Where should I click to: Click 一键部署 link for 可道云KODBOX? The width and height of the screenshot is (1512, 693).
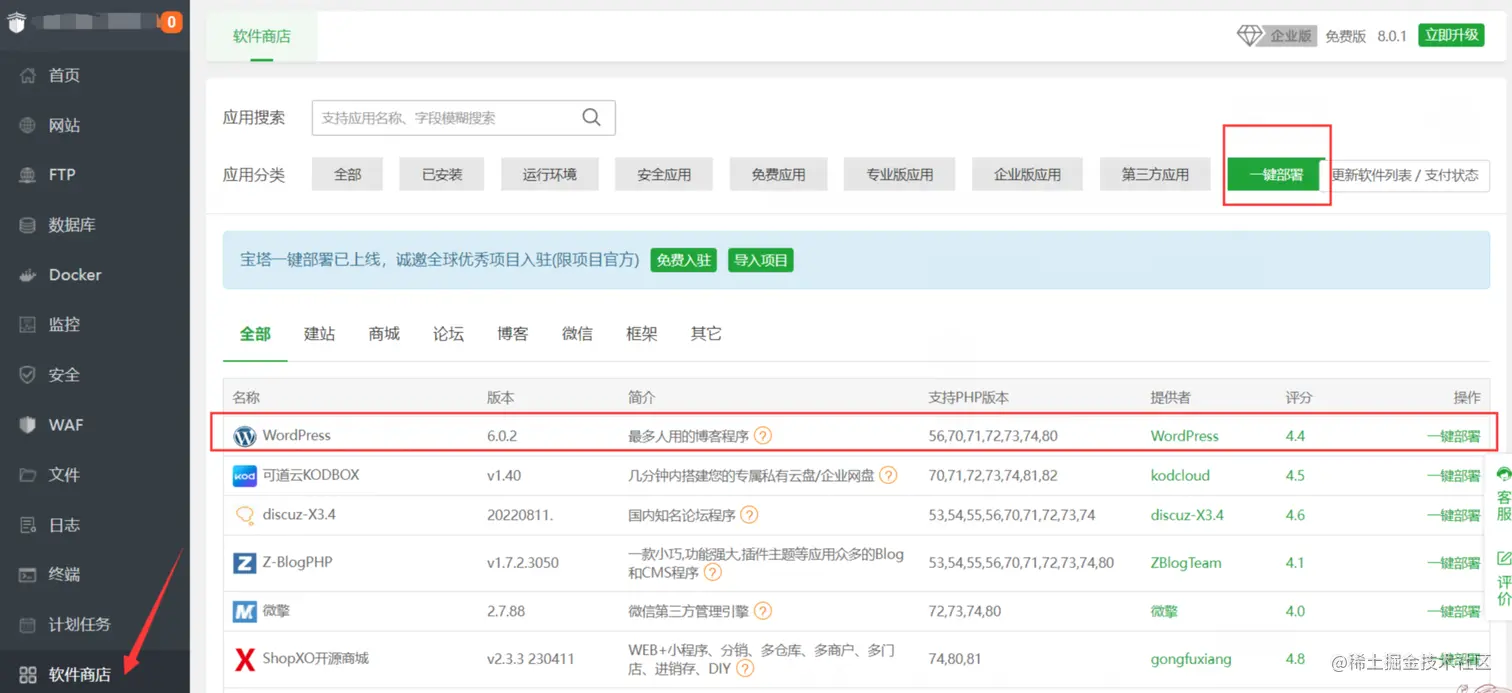tap(1453, 476)
